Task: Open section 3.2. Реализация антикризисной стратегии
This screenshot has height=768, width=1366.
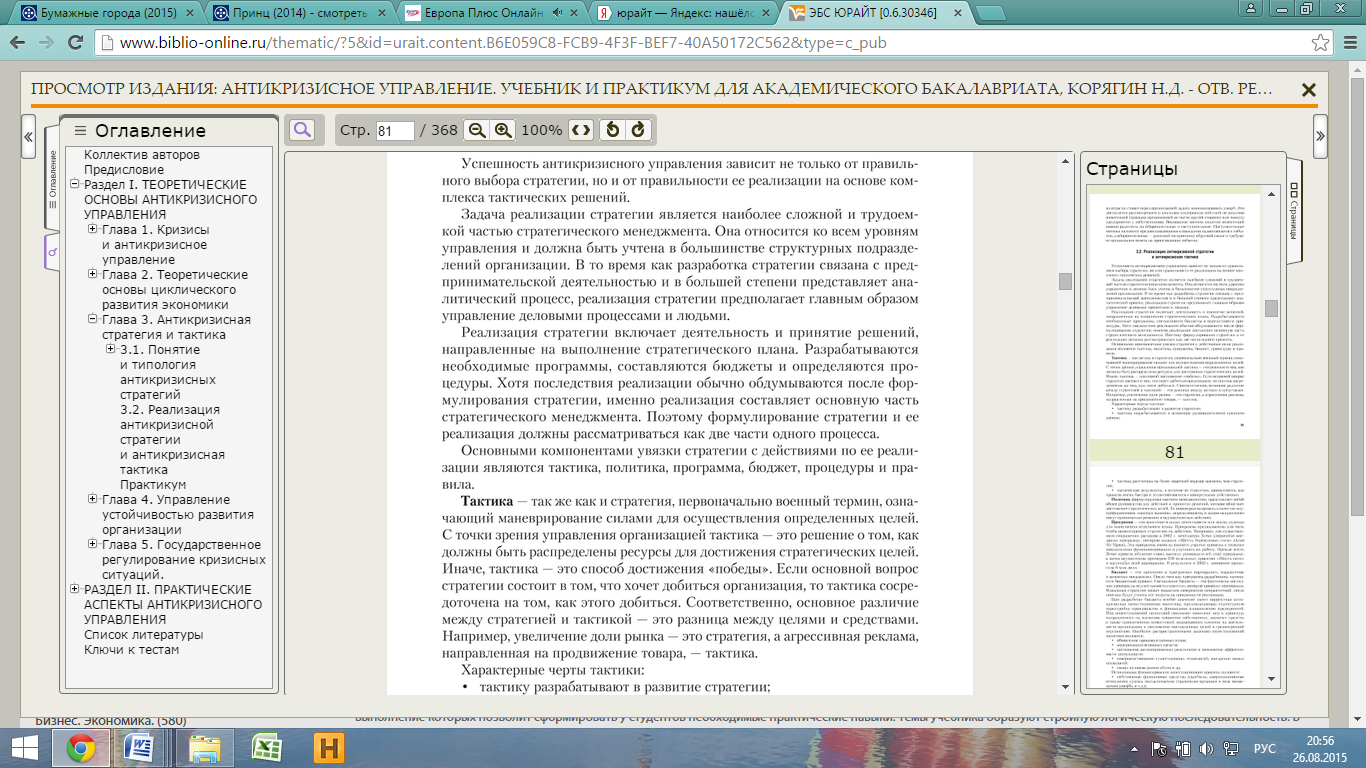Action: click(x=172, y=440)
